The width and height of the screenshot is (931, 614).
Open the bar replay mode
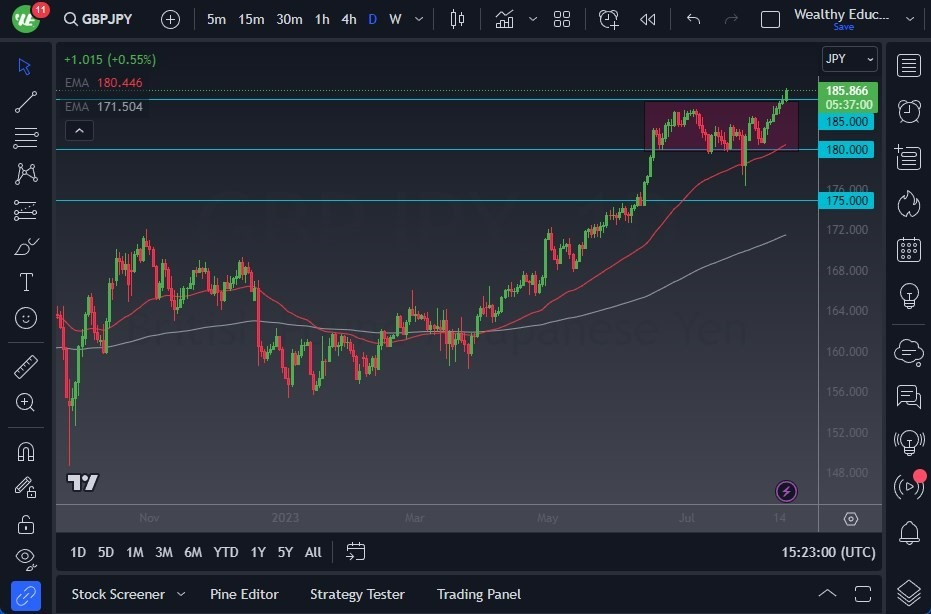tap(647, 18)
